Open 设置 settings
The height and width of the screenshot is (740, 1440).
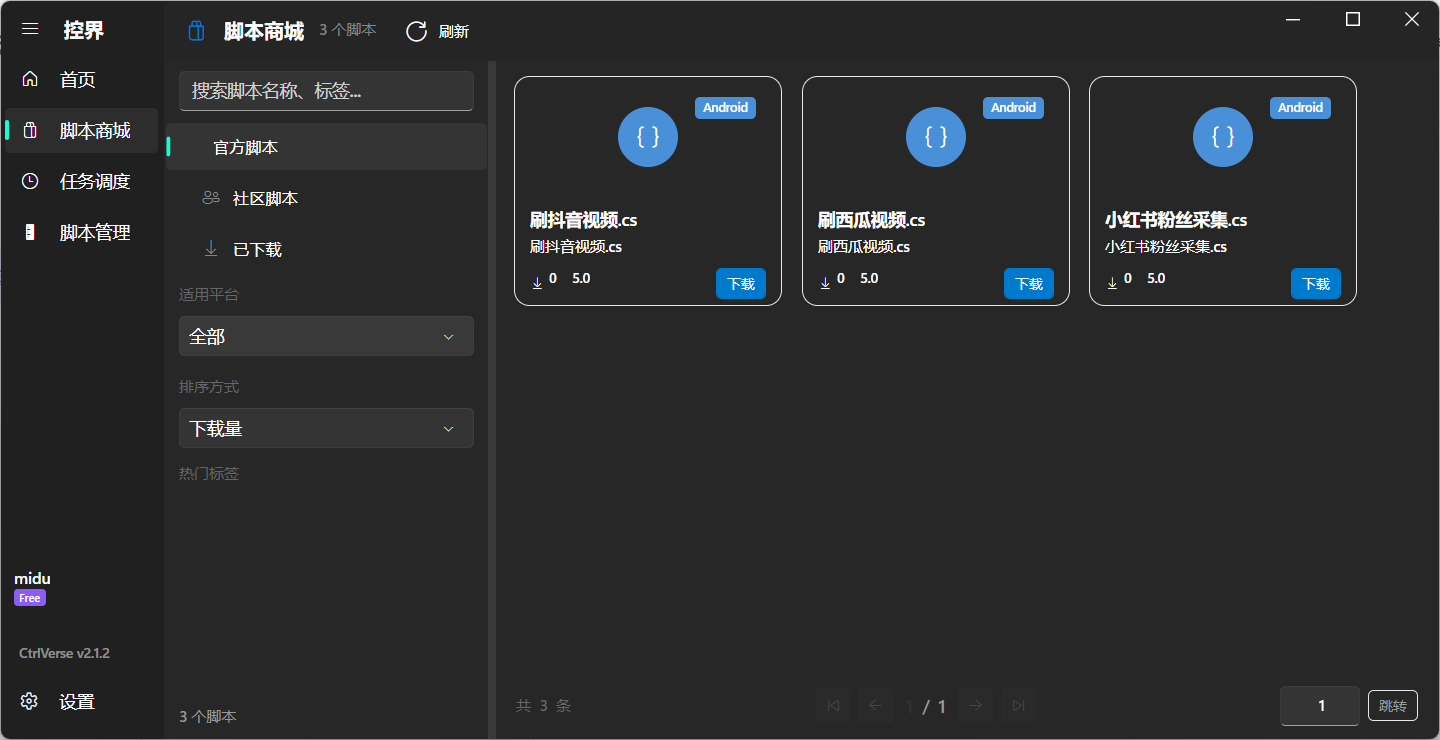coord(81,702)
